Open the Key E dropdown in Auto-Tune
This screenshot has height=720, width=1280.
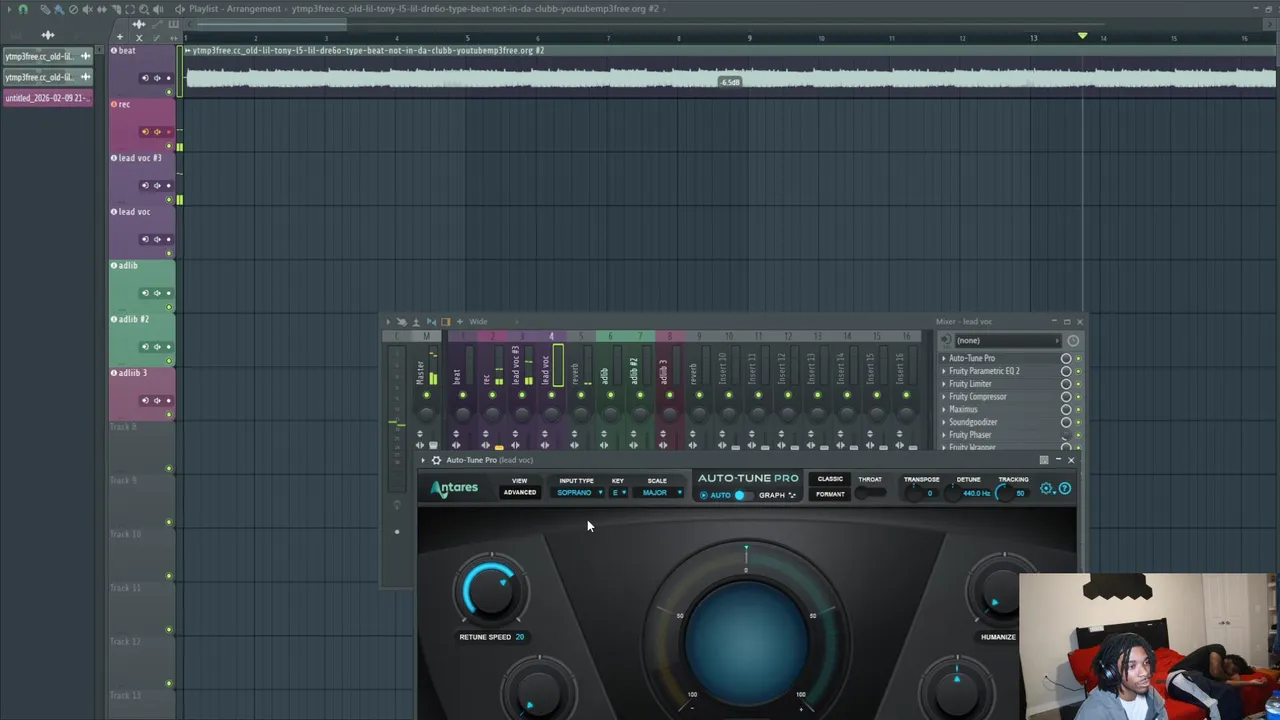[x=620, y=492]
